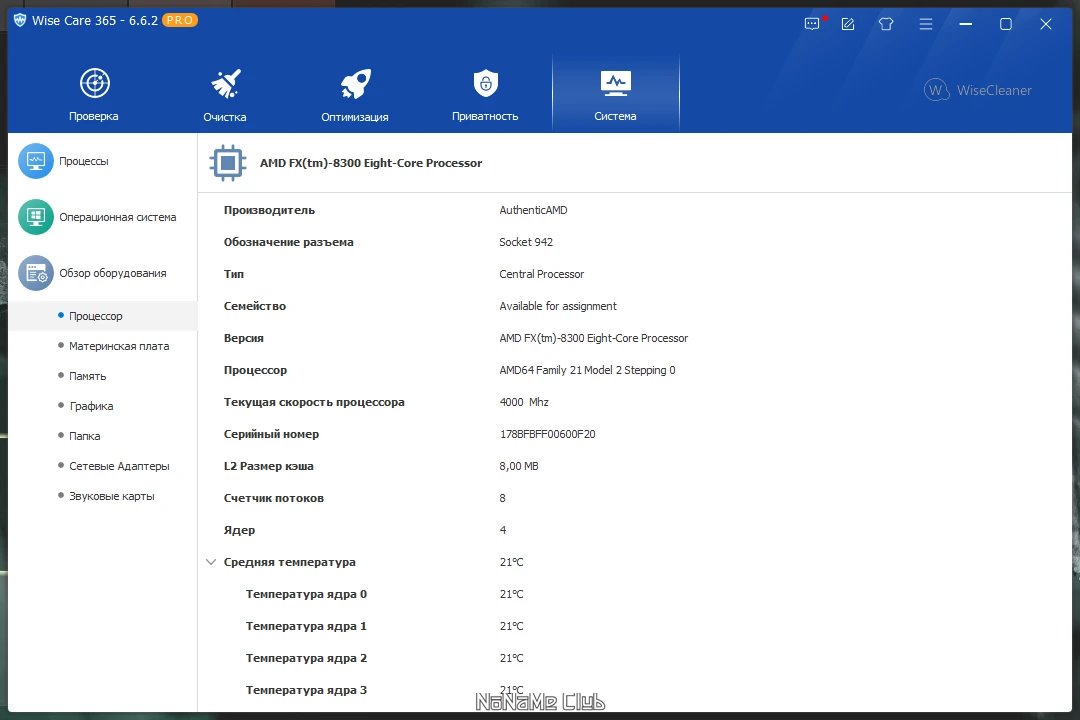Click the Available for assignment value

pyautogui.click(x=558, y=306)
